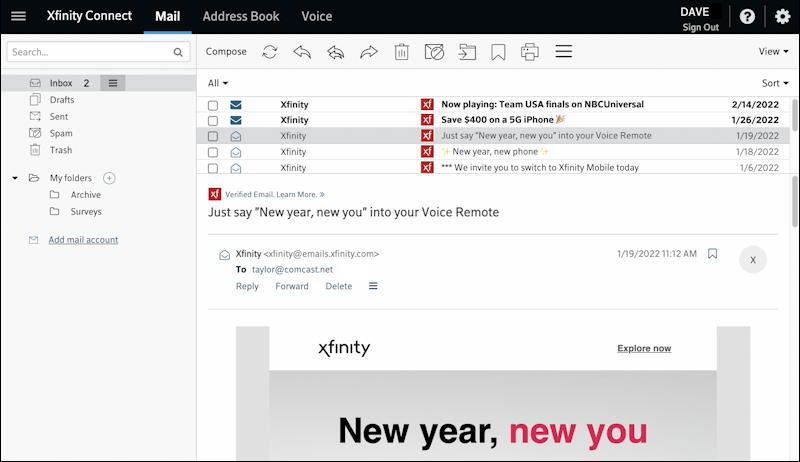Click the Compose button
The height and width of the screenshot is (462, 800).
(226, 52)
